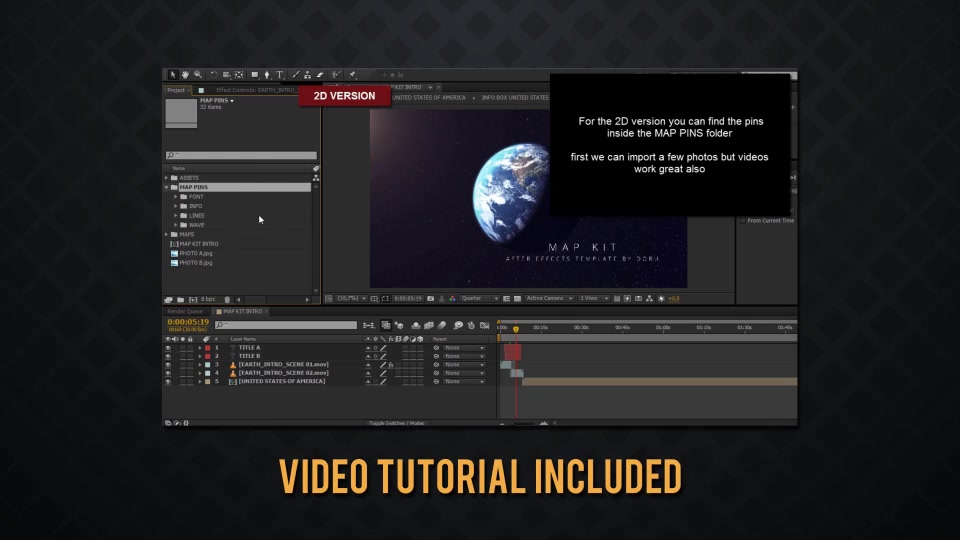The width and height of the screenshot is (960, 540).
Task: Expand the WAVE folder
Action: [176, 225]
